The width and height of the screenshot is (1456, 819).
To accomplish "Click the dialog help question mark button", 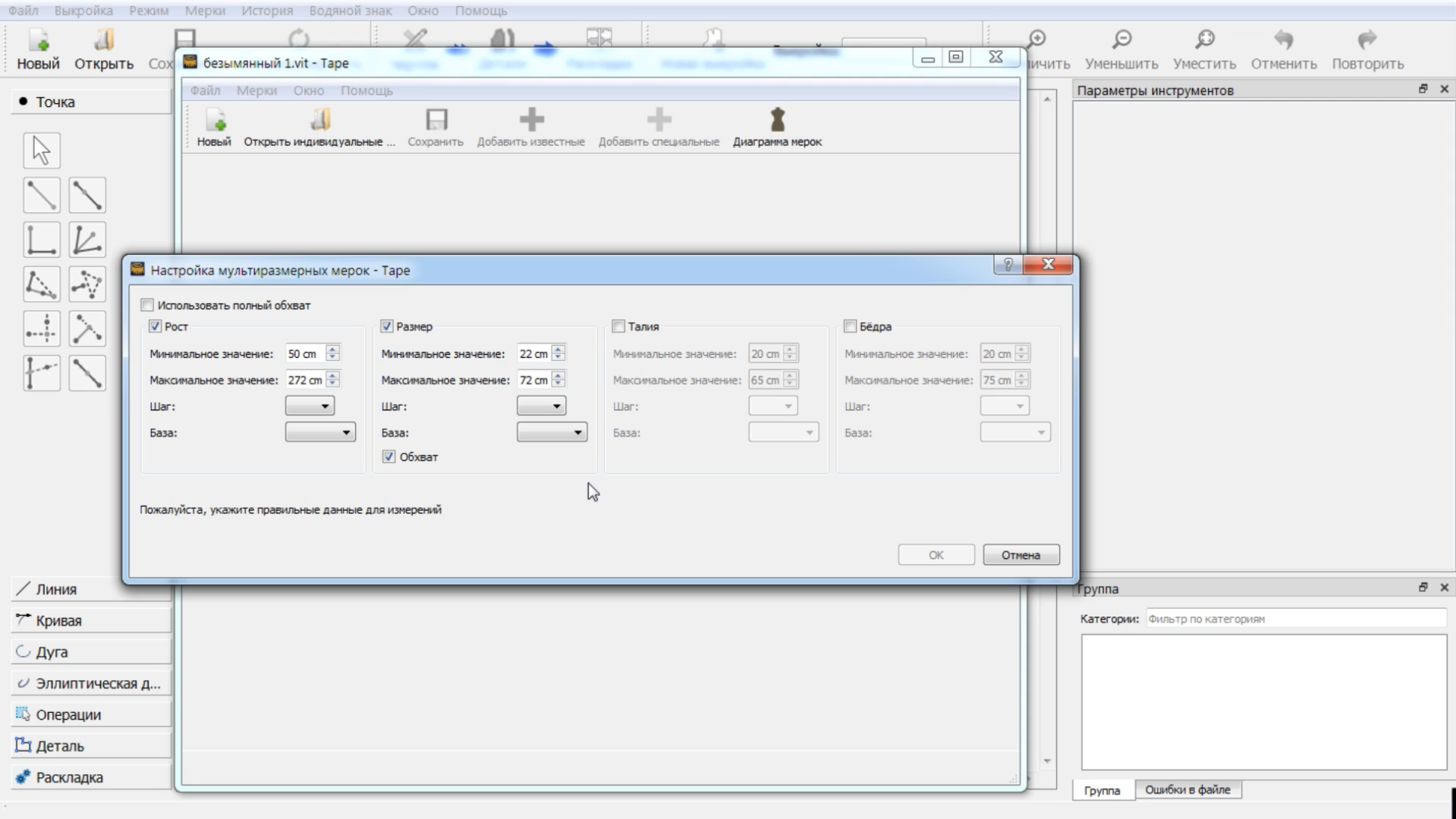I will [1008, 265].
